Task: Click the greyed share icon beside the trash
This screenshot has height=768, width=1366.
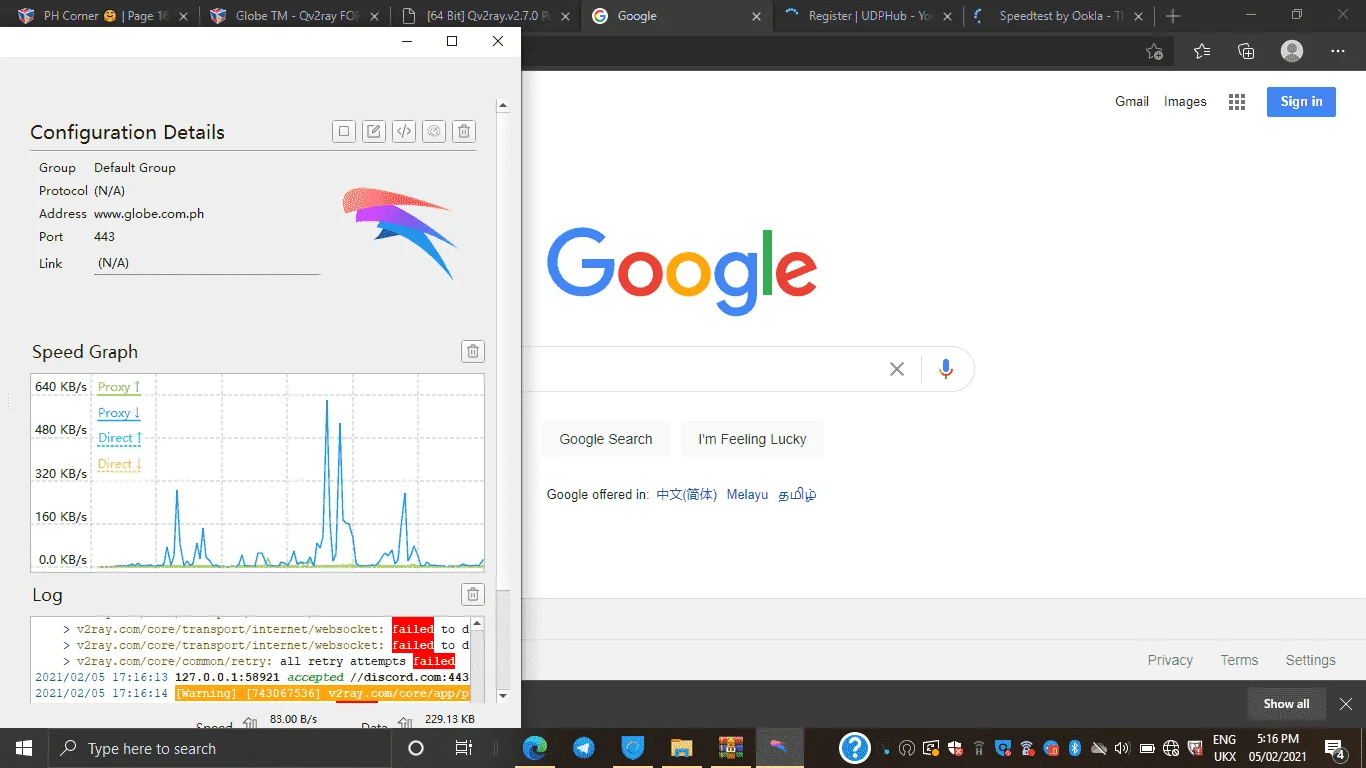Action: pyautogui.click(x=434, y=131)
